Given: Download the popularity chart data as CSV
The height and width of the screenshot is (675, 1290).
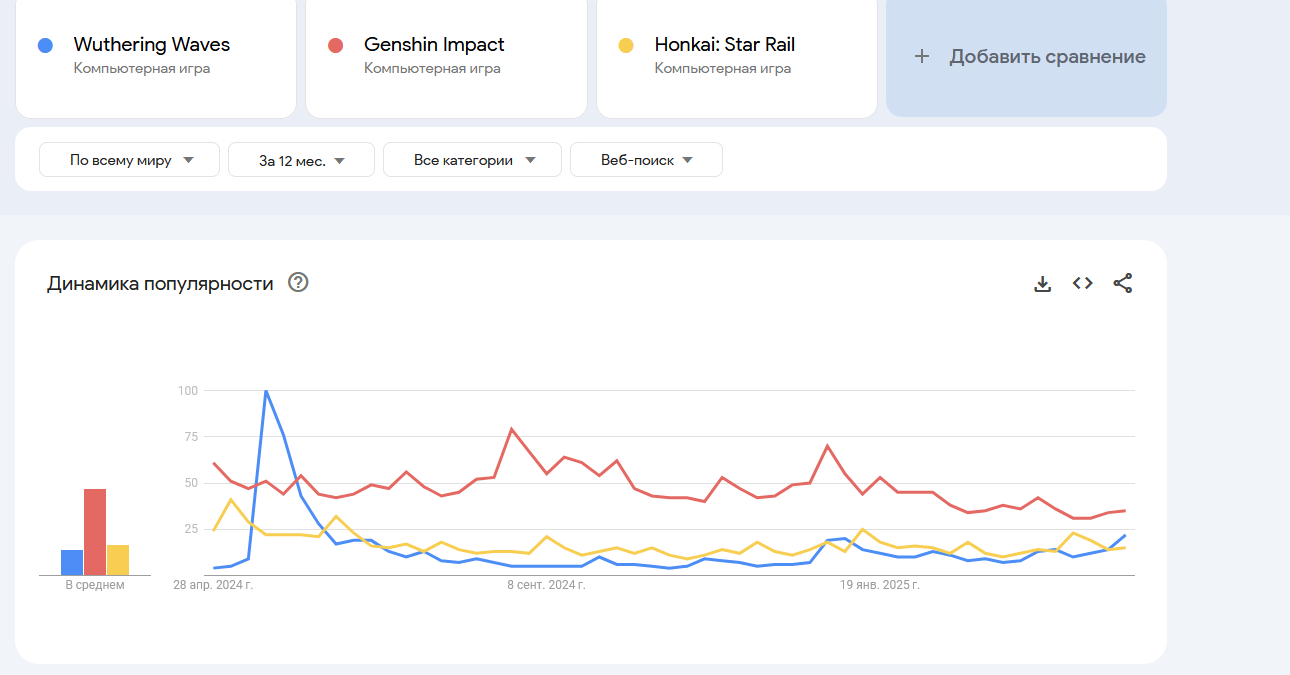Looking at the screenshot, I should [1042, 283].
